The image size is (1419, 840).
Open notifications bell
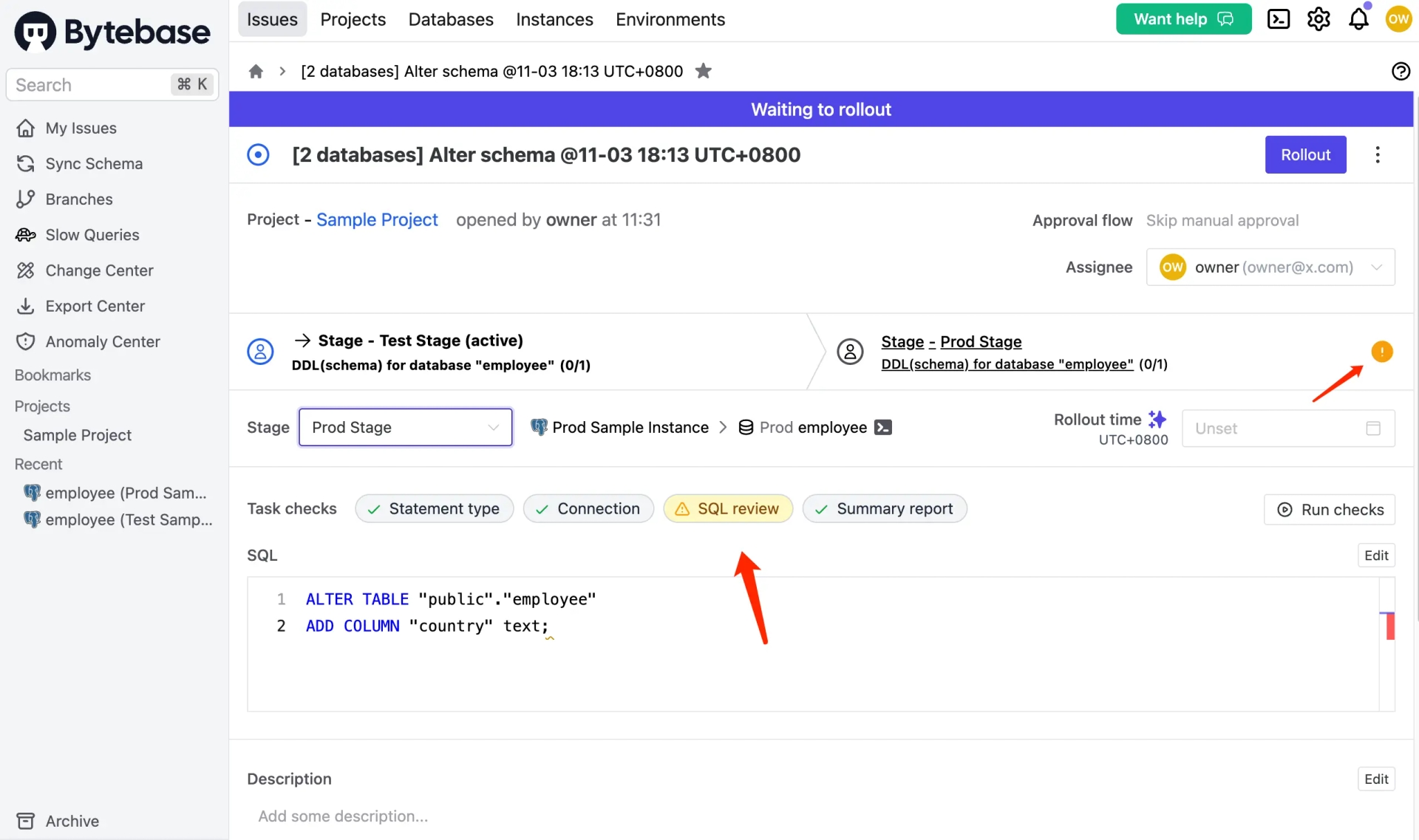[x=1358, y=19]
